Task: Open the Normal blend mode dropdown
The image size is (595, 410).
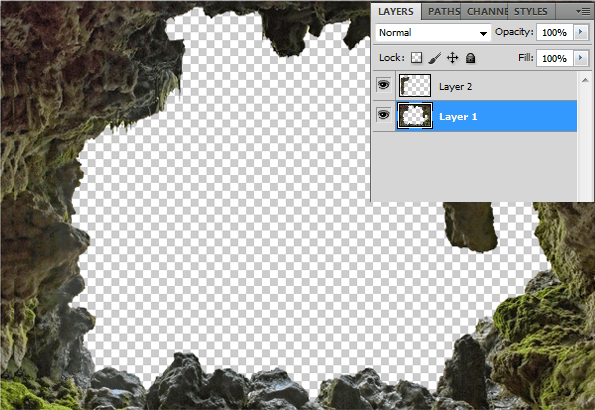Action: (433, 33)
